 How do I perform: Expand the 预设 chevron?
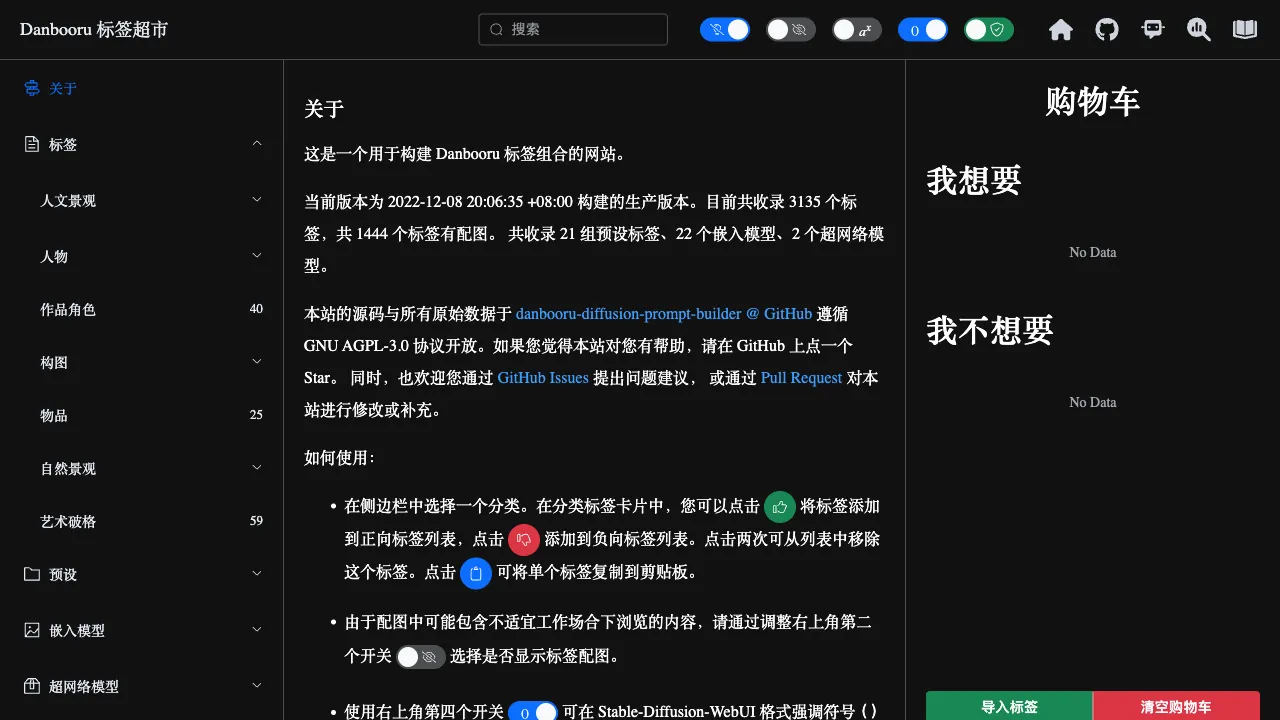[257, 574]
